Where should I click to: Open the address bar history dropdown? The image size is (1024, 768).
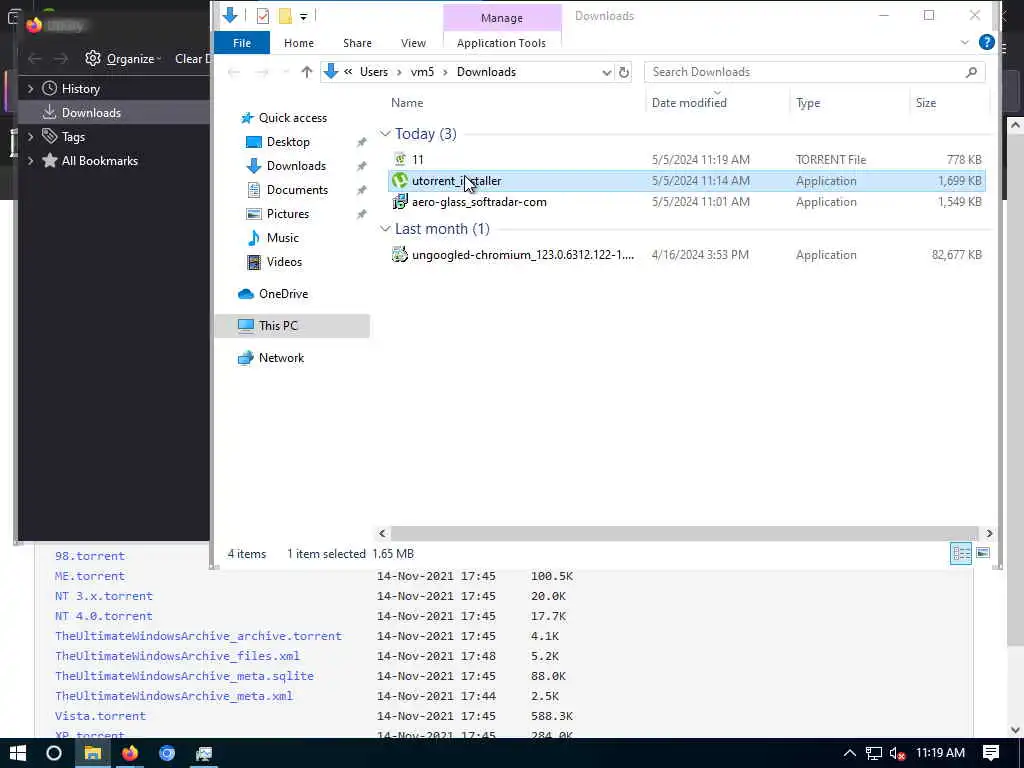click(x=606, y=72)
